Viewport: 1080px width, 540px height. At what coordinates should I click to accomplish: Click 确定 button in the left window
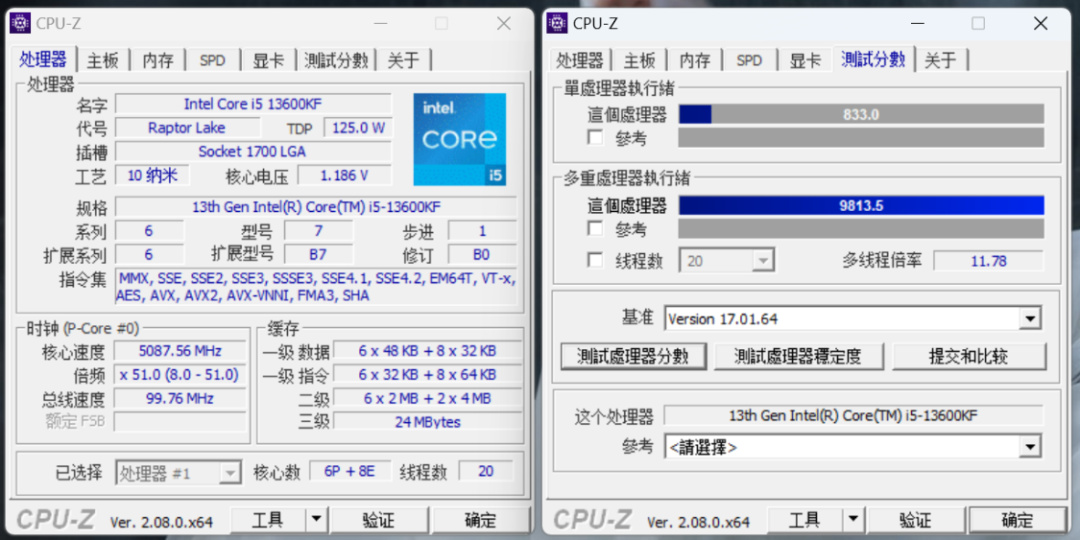click(x=480, y=520)
